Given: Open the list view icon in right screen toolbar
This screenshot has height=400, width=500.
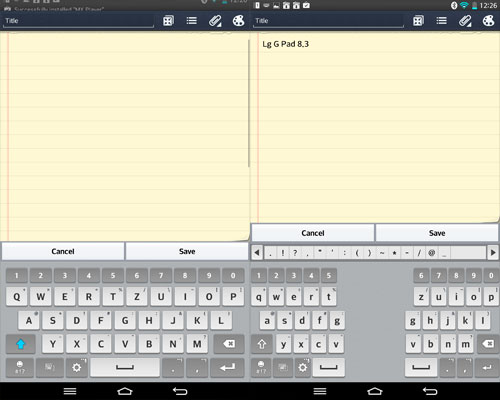Looking at the screenshot, I should [442, 21].
